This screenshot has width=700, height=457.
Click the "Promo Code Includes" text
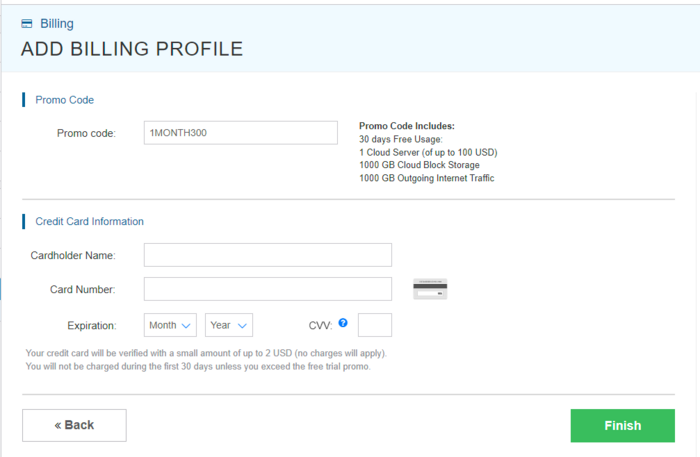406,126
